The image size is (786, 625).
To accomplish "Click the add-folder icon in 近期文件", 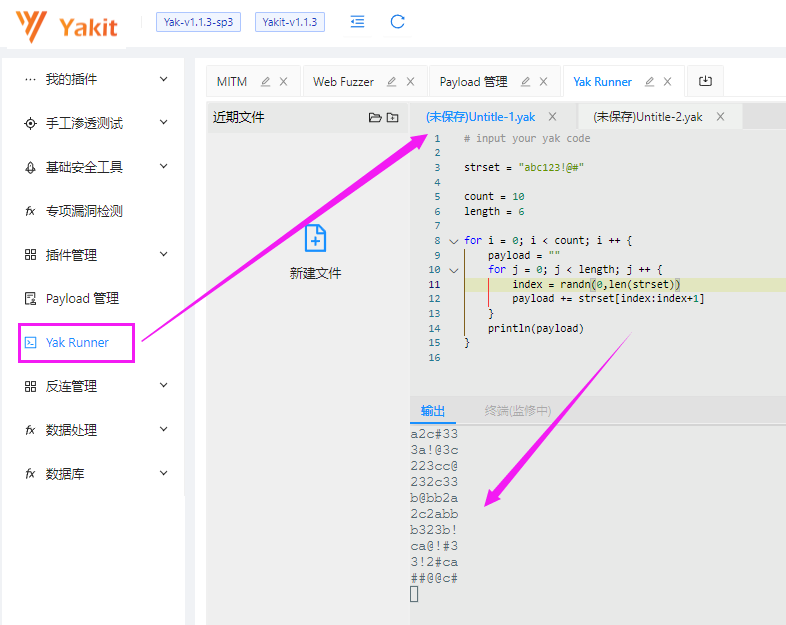I will tap(393, 117).
